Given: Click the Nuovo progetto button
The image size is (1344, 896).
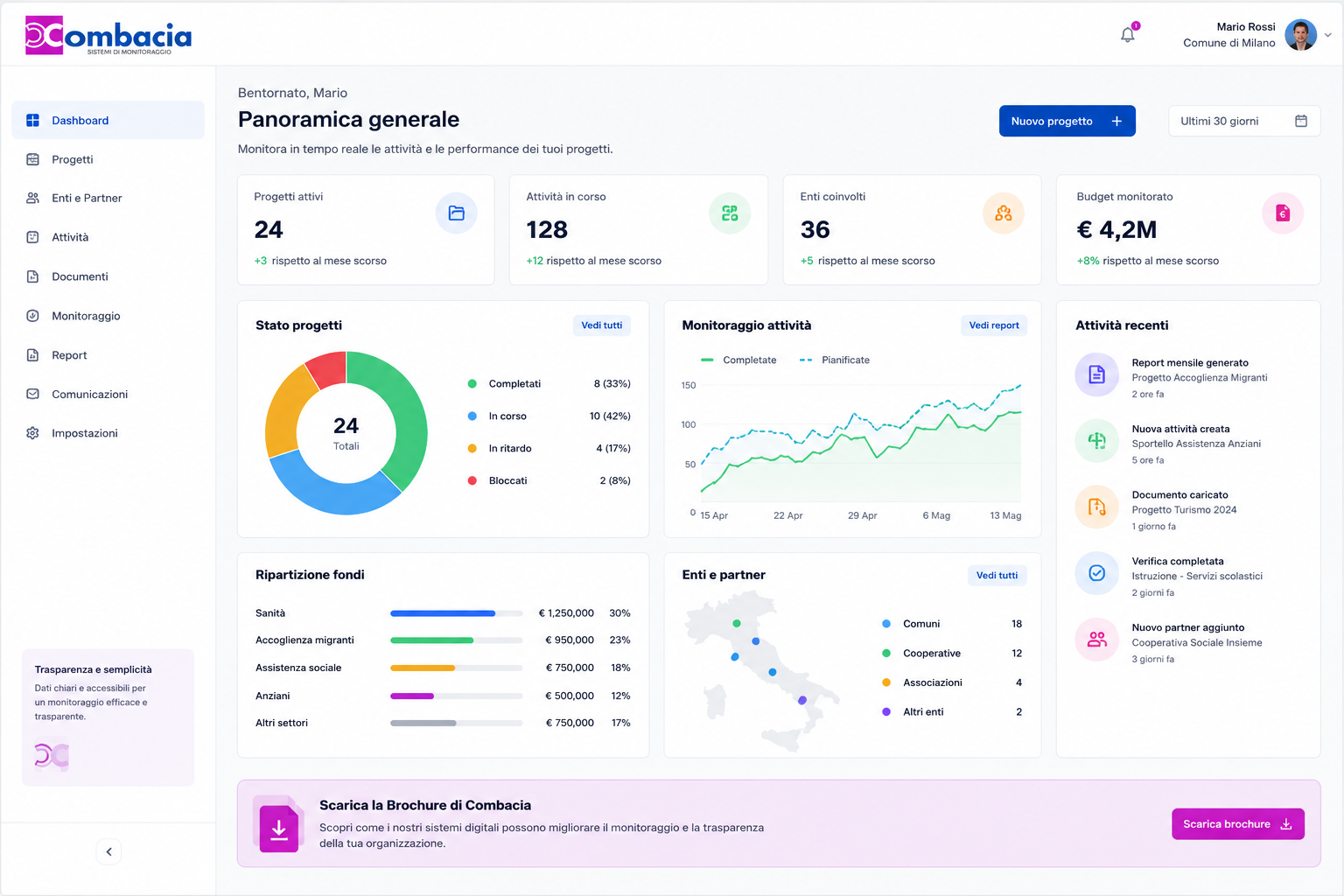Looking at the screenshot, I should [x=1067, y=121].
